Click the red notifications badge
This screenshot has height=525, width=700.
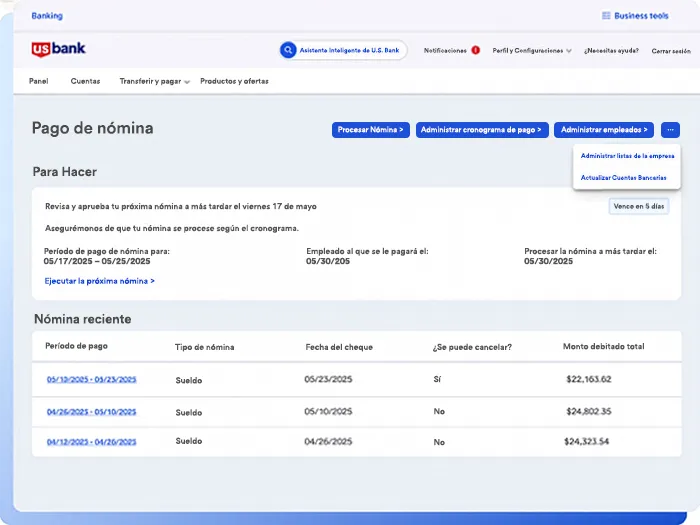click(475, 50)
